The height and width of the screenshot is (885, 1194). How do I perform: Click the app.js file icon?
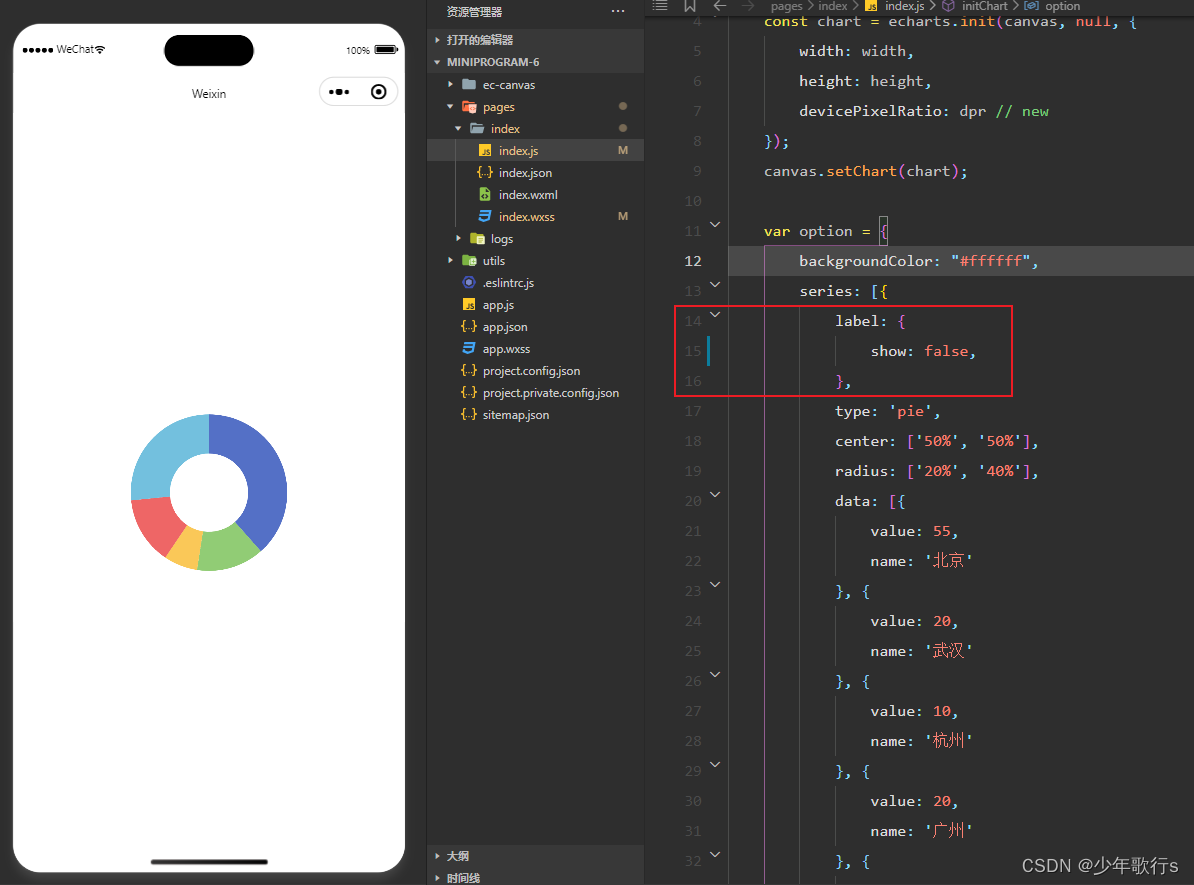[x=469, y=305]
